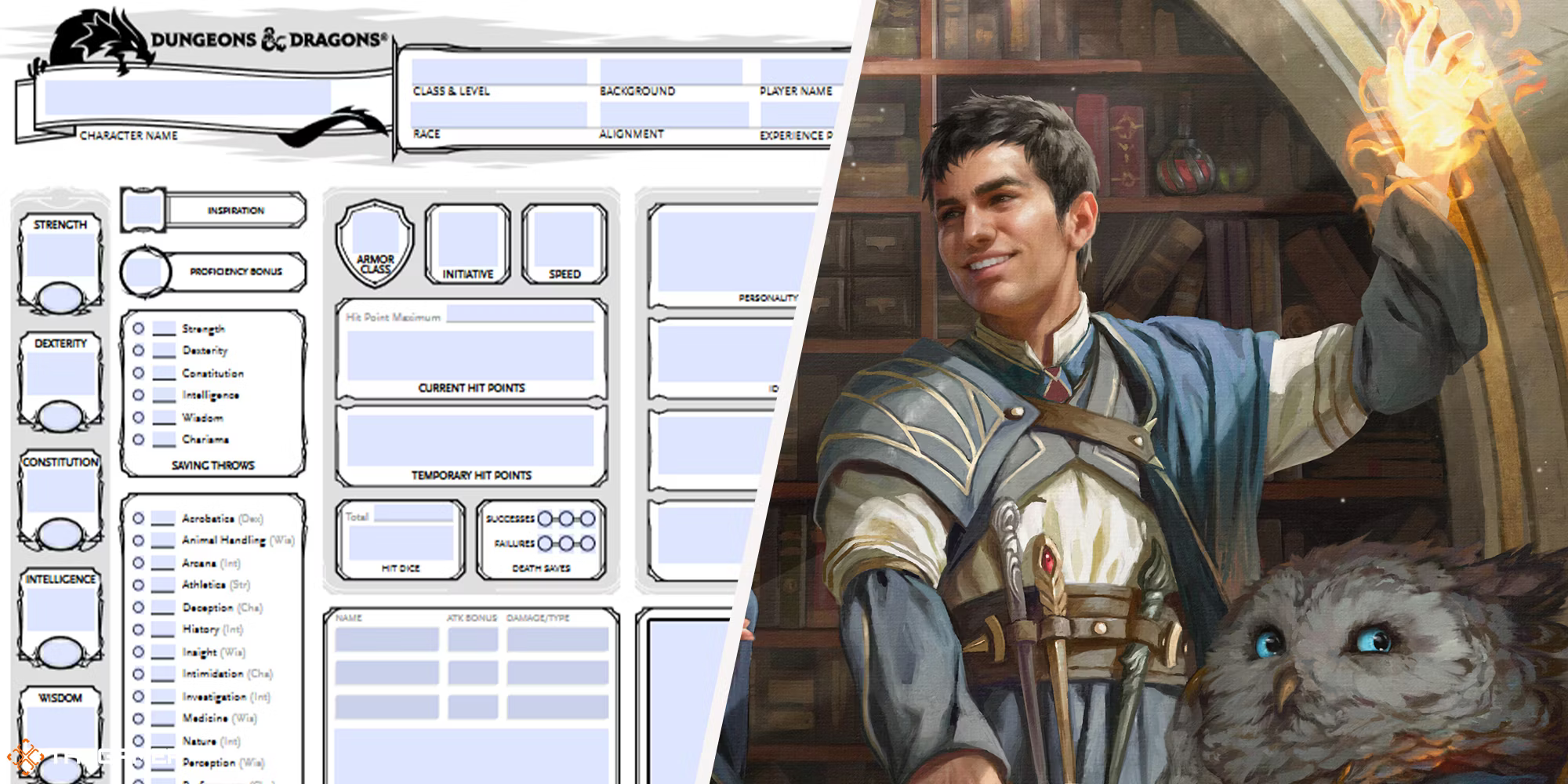This screenshot has height=784, width=1568.
Task: Select the Background text field
Action: click(x=670, y=71)
